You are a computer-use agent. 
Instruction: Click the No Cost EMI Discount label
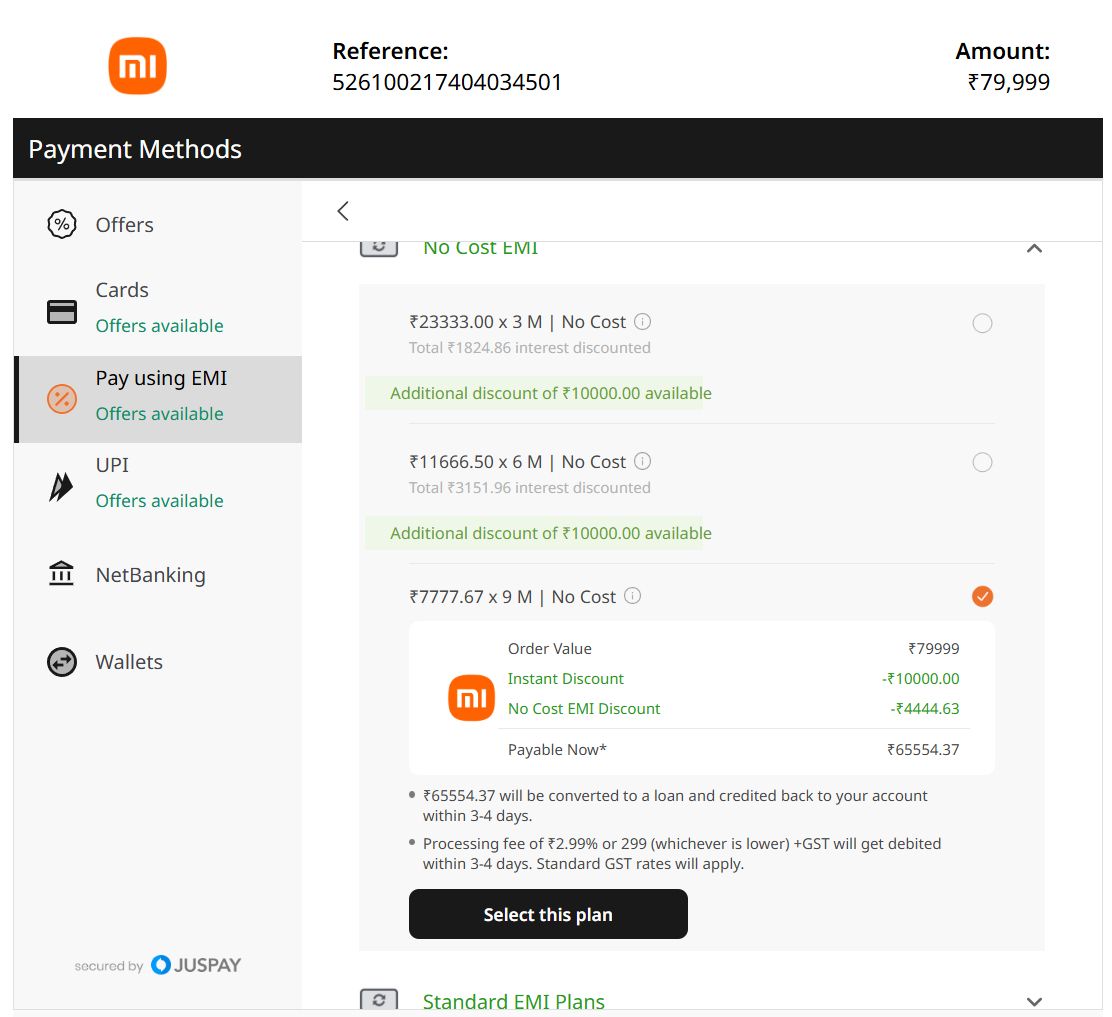pyautogui.click(x=584, y=708)
